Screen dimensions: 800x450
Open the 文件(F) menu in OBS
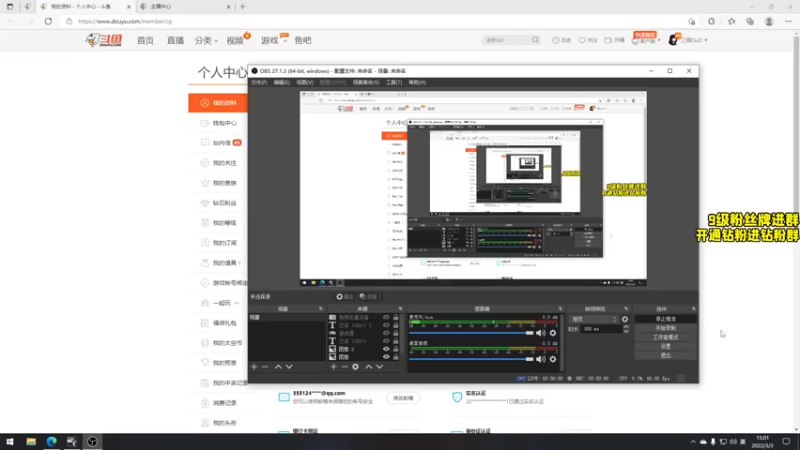[259, 82]
